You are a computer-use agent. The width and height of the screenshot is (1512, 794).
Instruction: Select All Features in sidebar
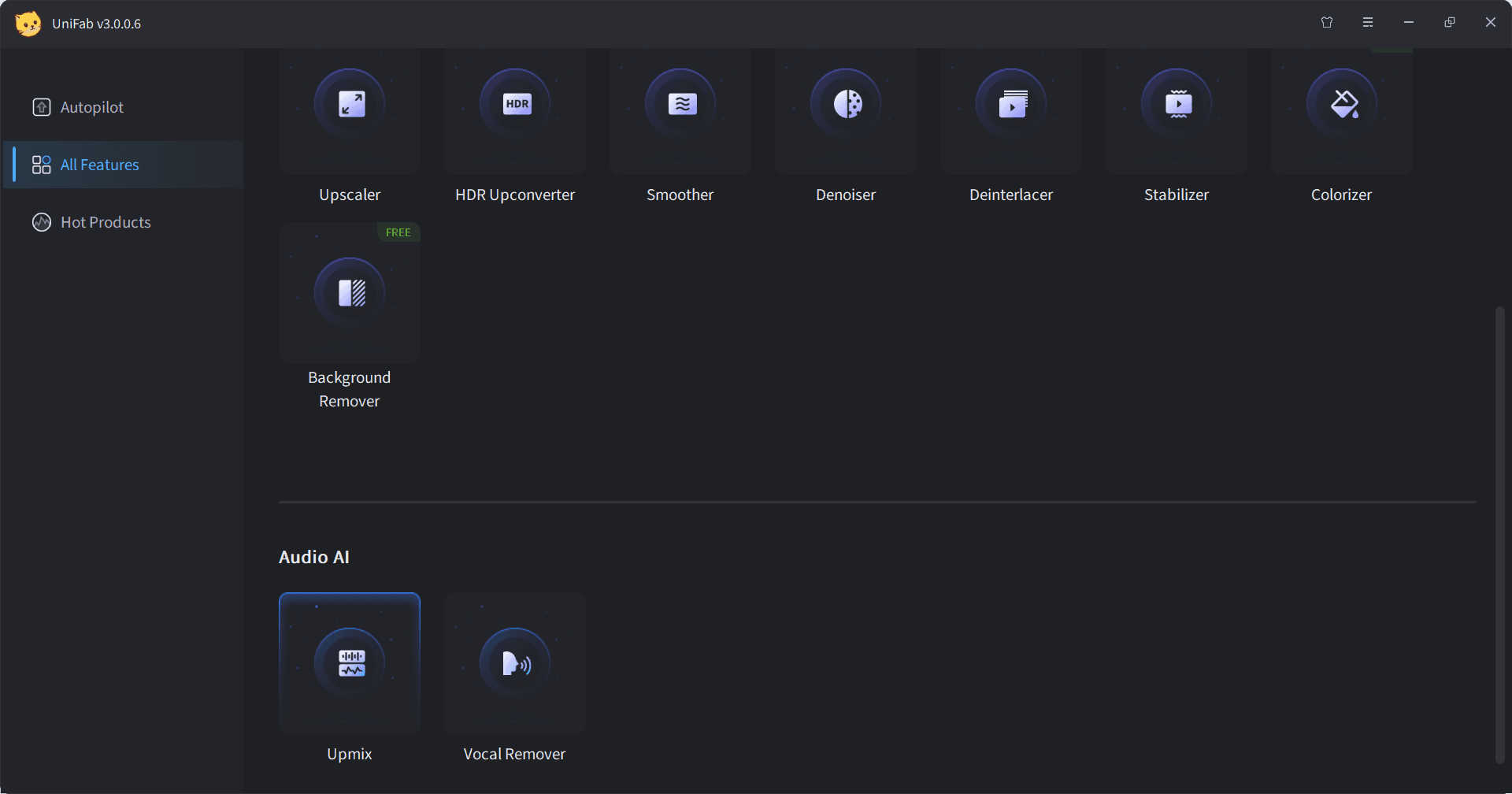[x=124, y=165]
